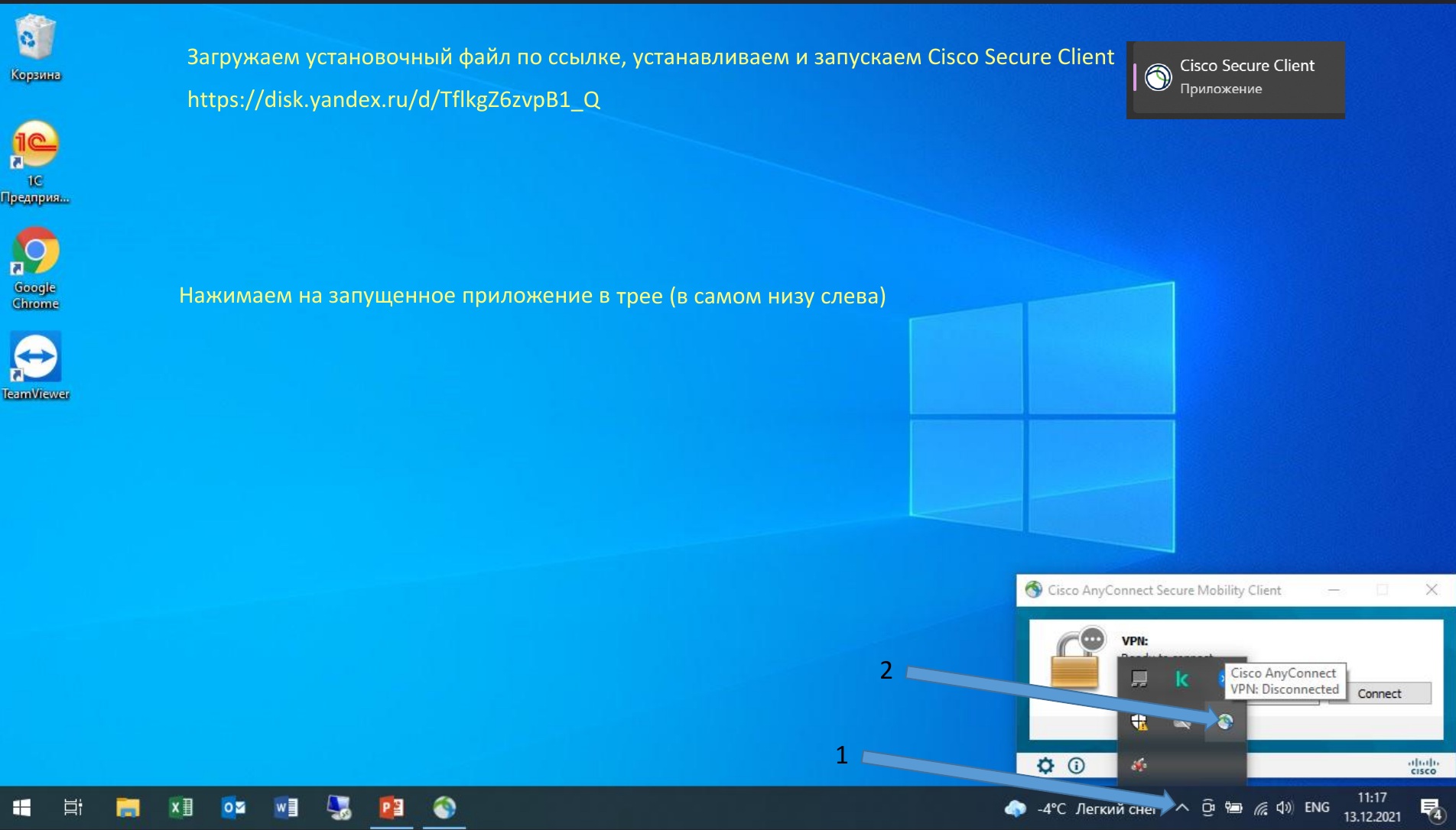Open Cisco AnyConnect settings gear
Screen dimensions: 1456x830
click(x=1045, y=765)
